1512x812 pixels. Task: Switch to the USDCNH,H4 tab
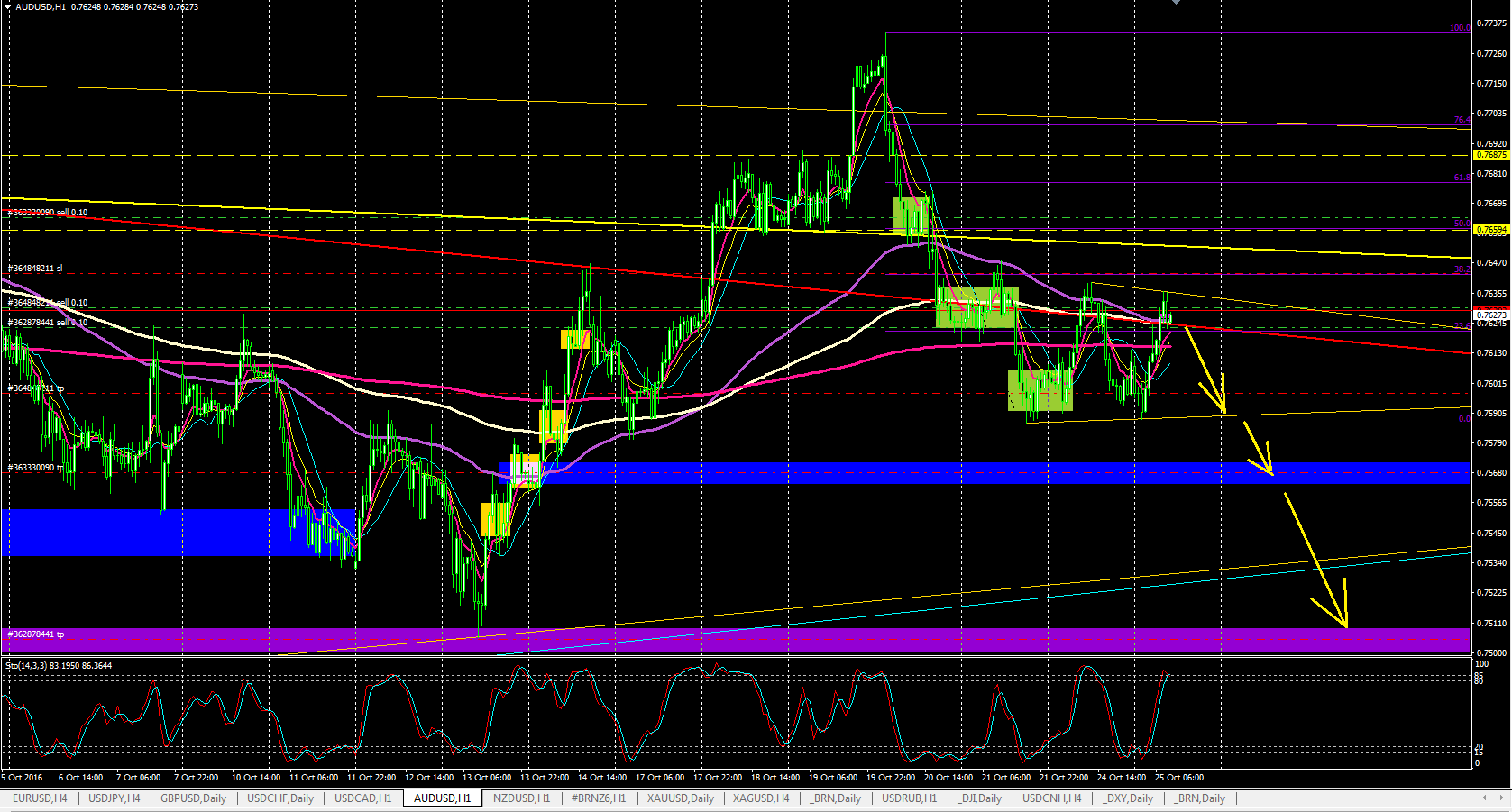1051,798
